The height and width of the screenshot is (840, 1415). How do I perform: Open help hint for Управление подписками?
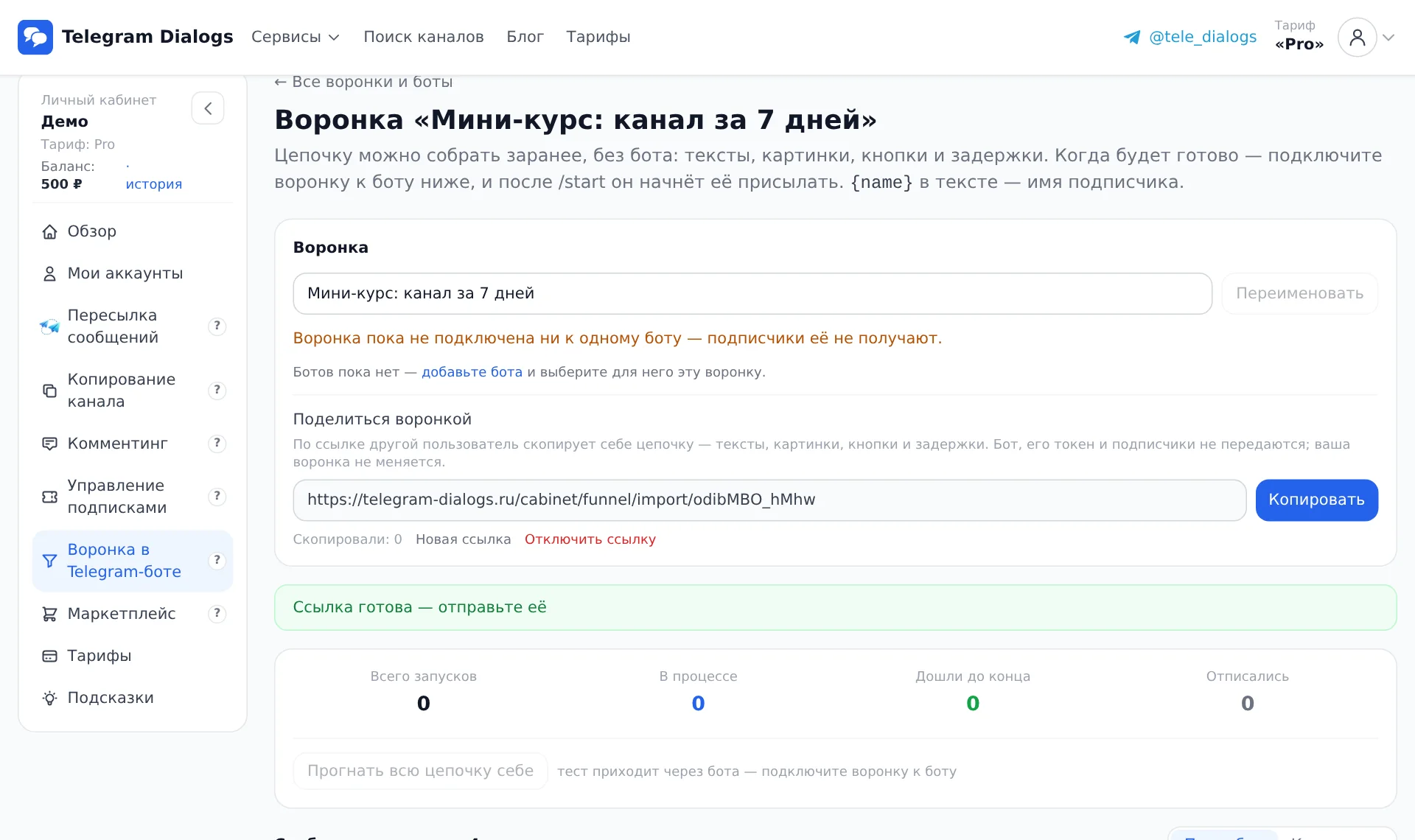coord(217,496)
